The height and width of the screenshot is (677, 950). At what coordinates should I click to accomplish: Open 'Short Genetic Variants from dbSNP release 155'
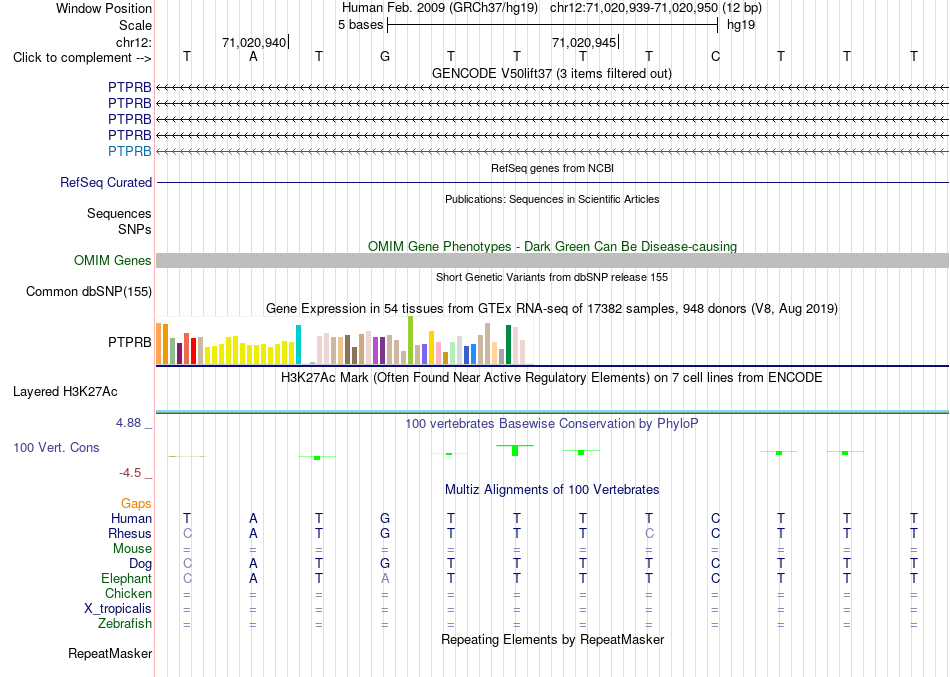click(552, 277)
